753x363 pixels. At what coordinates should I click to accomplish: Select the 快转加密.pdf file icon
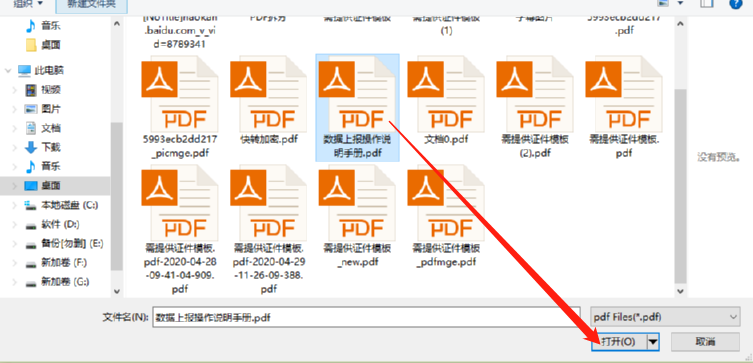point(268,95)
